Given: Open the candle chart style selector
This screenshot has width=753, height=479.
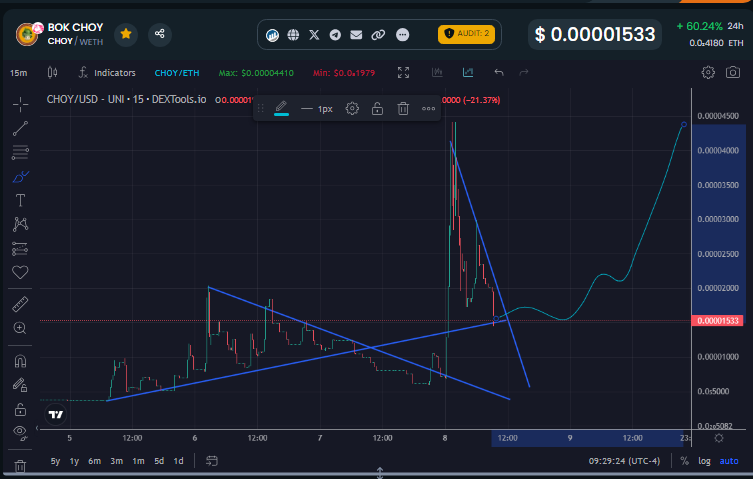Looking at the screenshot, I should [x=52, y=73].
